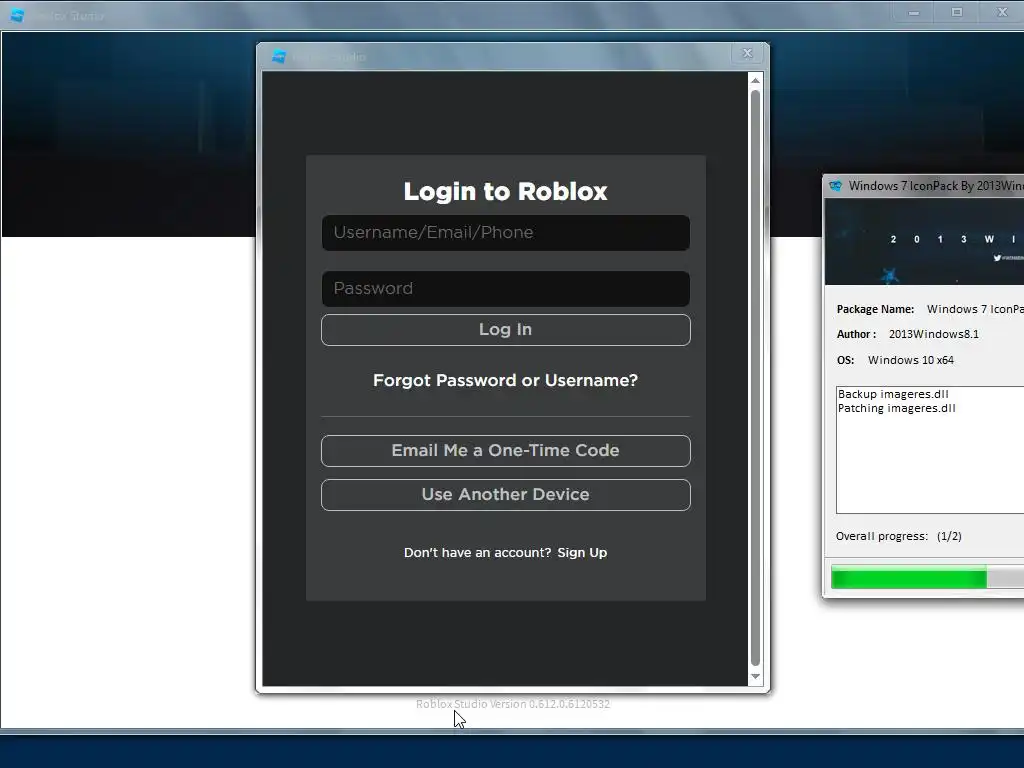Click the login dialog vertical scrollbar thumb
Viewport: 1024px width, 768px height.
point(755,378)
